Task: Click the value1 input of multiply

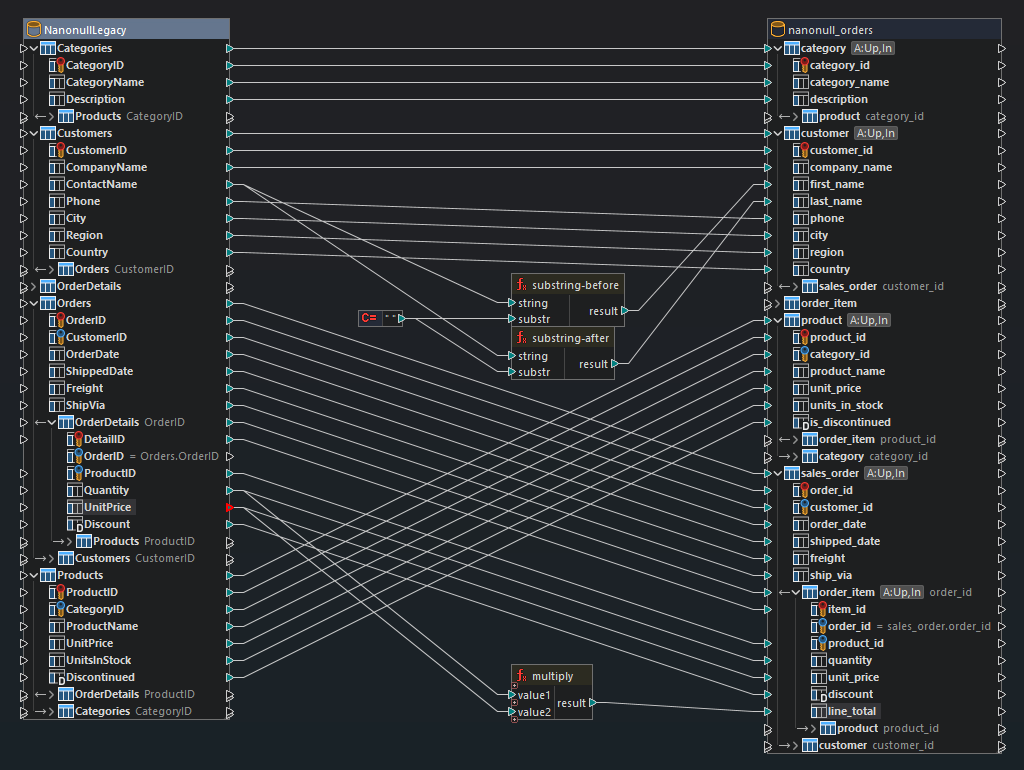Action: click(x=512, y=695)
